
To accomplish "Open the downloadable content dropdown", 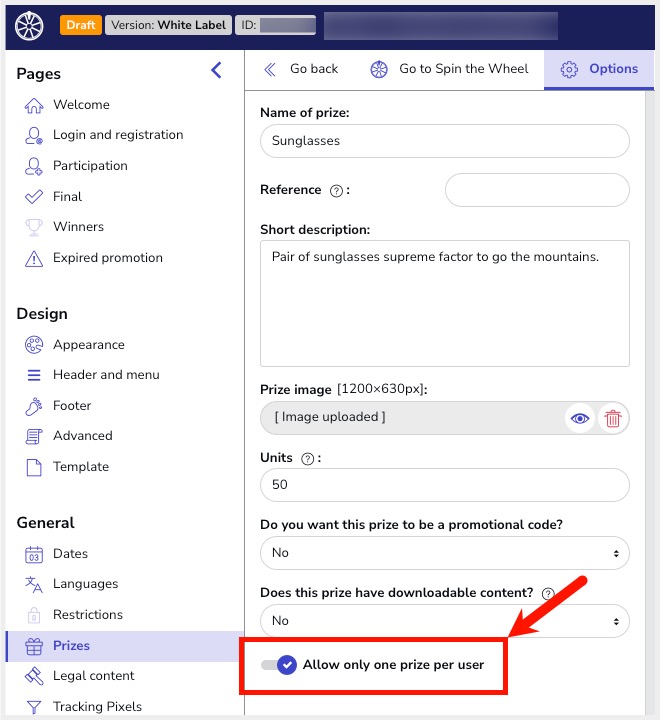I will point(444,620).
